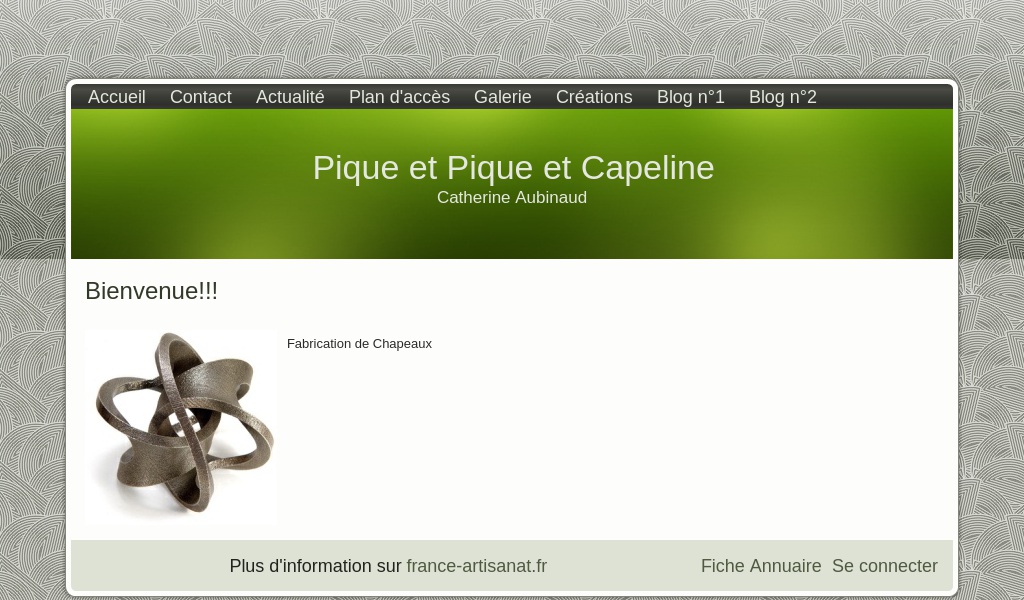Click the Pique et Pique et Capeline title
The width and height of the screenshot is (1024, 600).
pyautogui.click(x=513, y=167)
